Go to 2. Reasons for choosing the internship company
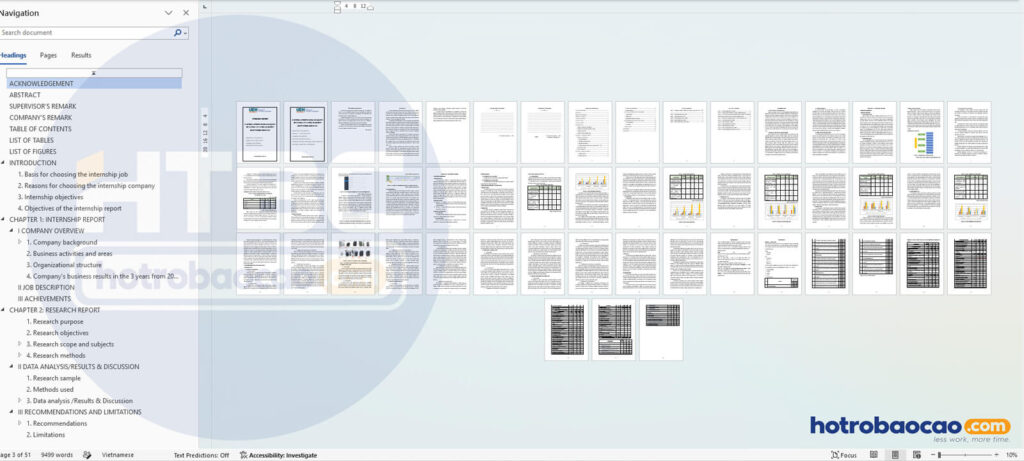This screenshot has height=461, width=1024. (86, 186)
